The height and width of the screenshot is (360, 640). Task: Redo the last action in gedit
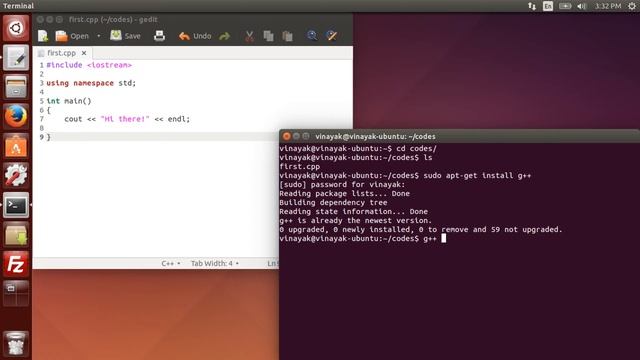(x=224, y=36)
